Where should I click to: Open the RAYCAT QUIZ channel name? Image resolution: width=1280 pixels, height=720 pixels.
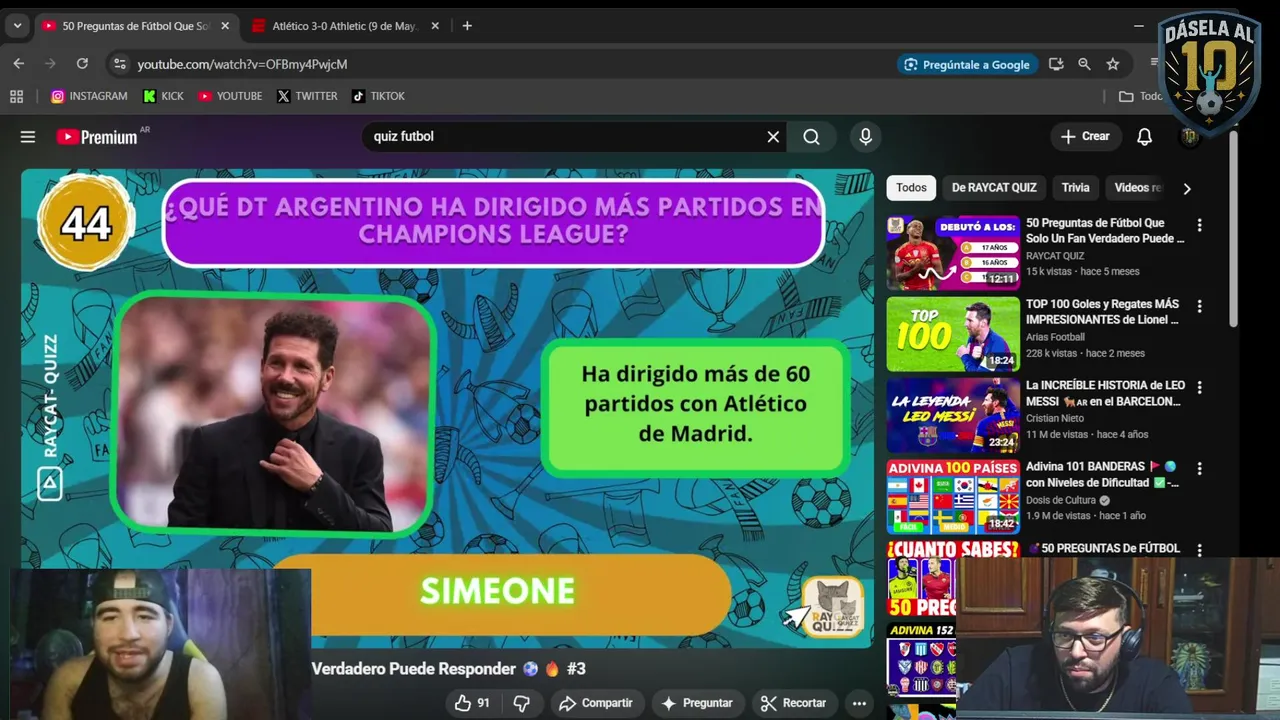click(1055, 256)
